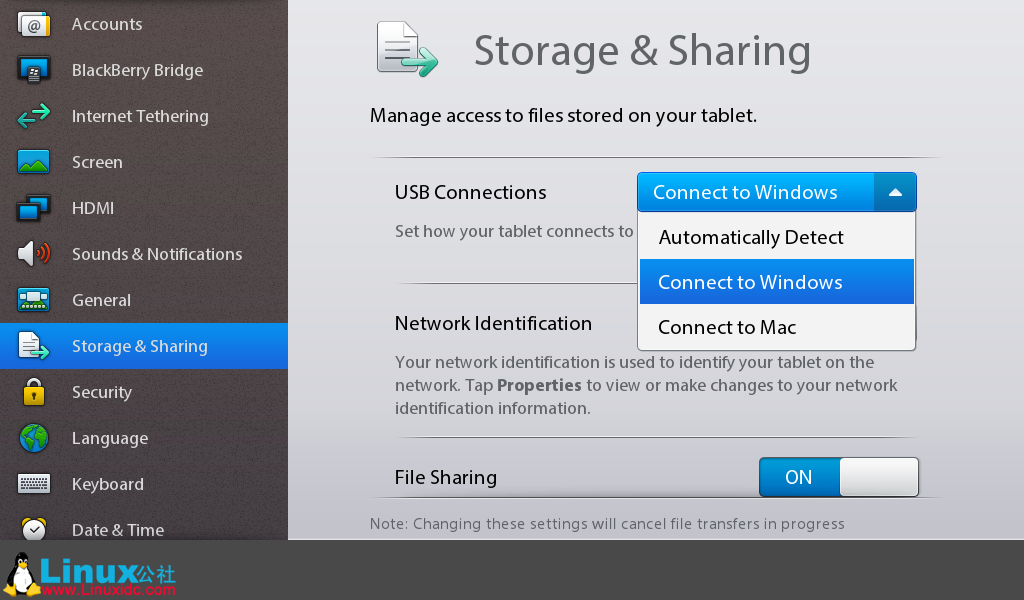
Task: Click the HDMI dual-monitor icon
Action: point(33,208)
